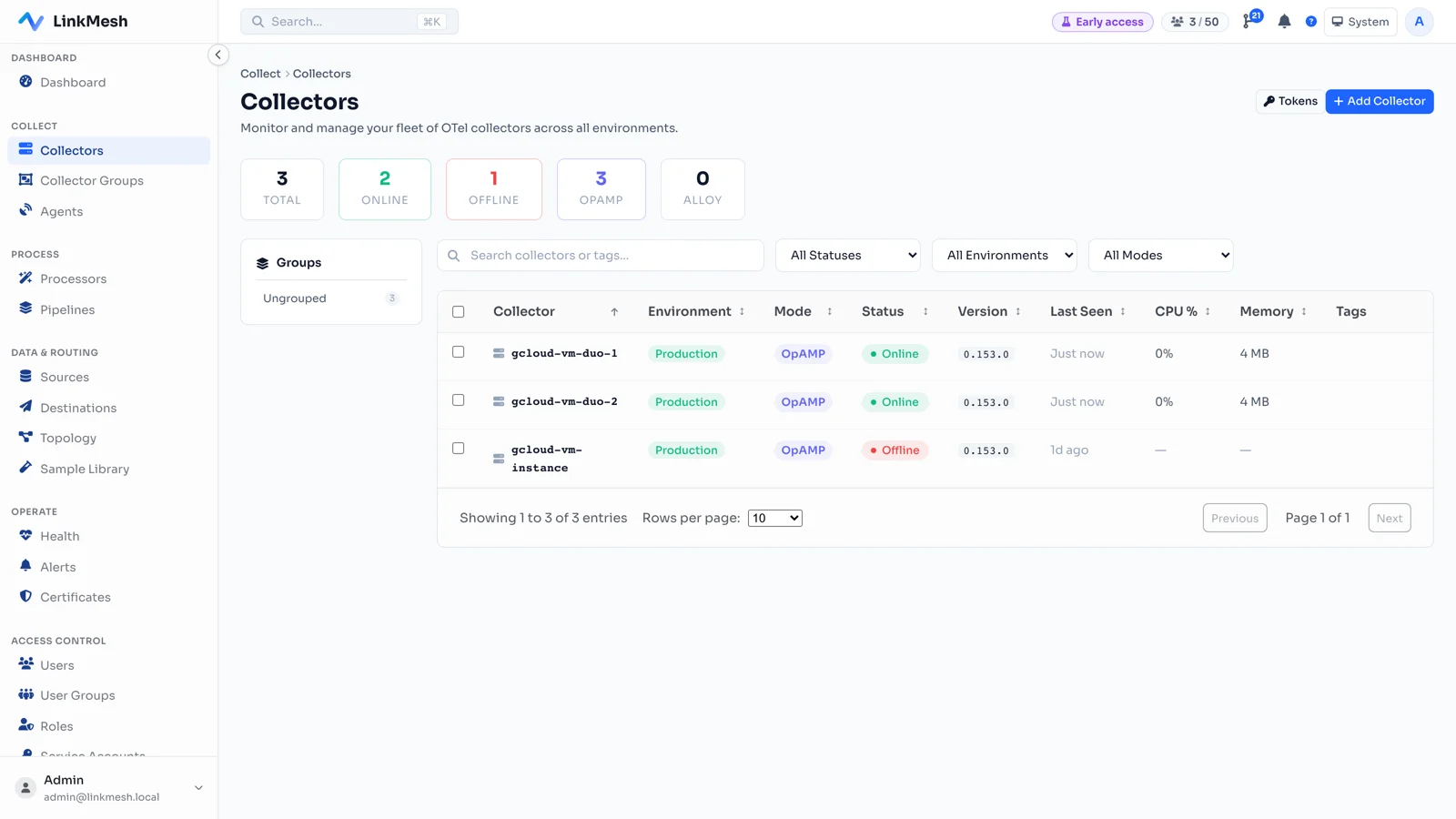The width and height of the screenshot is (1456, 819).
Task: Filter by the Offline stat card
Action: point(494,189)
